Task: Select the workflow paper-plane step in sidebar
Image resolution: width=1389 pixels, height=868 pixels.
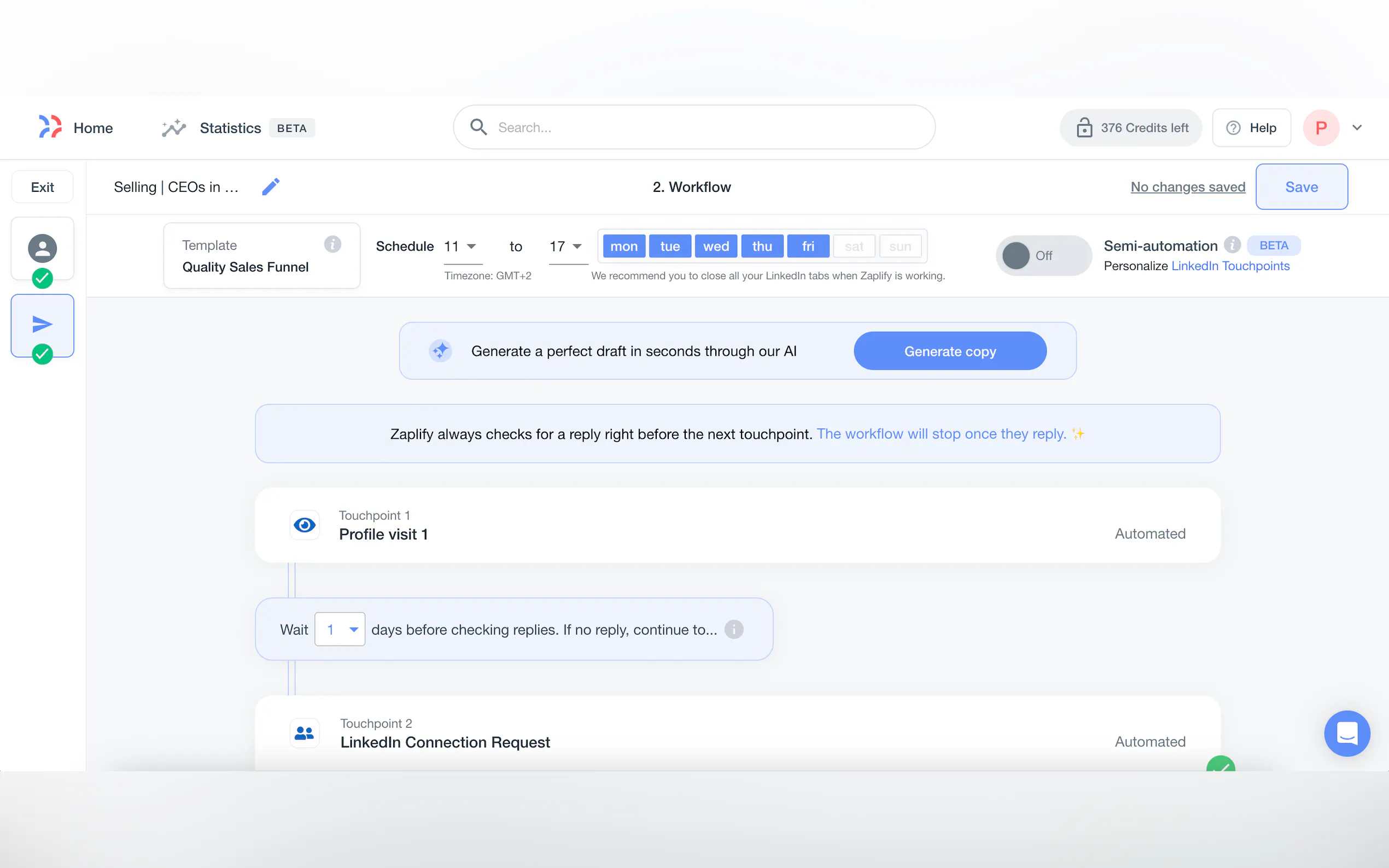Action: point(43,324)
